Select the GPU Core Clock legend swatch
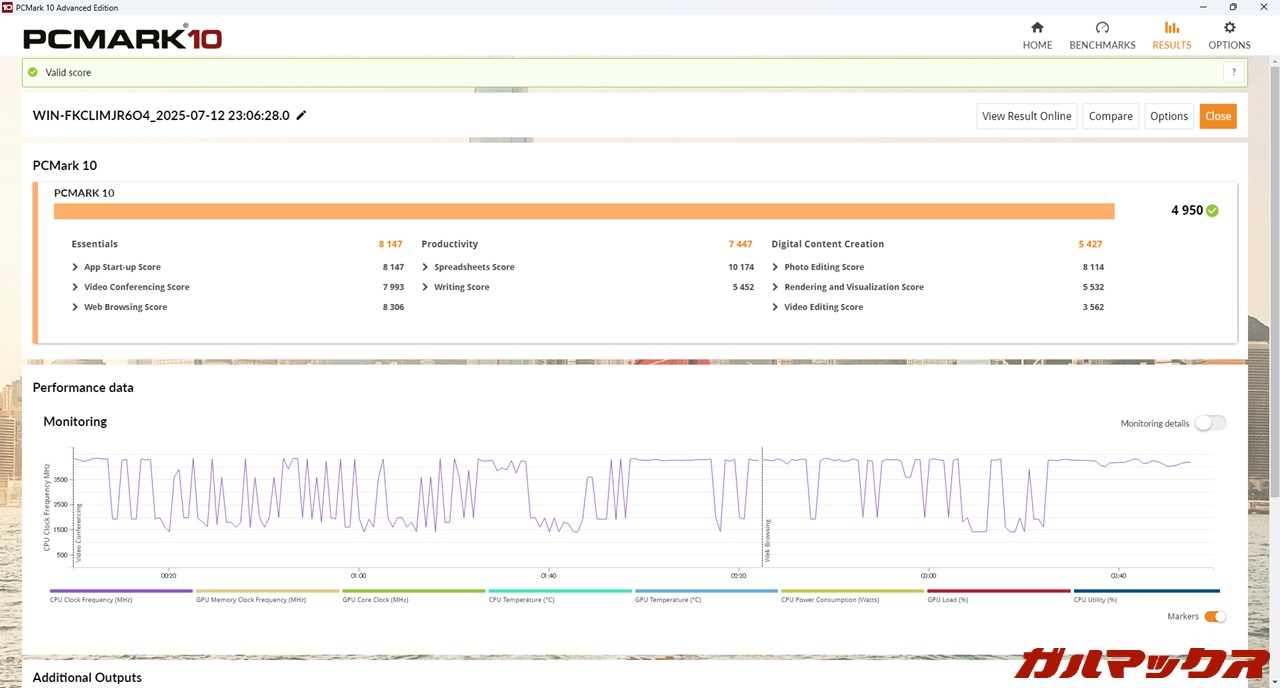Viewport: 1280px width, 688px height. click(414, 591)
